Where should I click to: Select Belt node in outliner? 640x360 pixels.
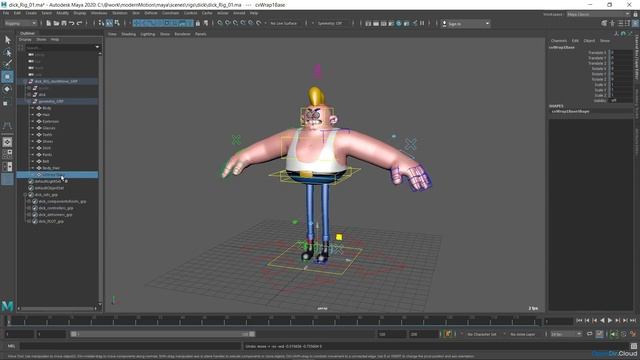pyautogui.click(x=46, y=161)
